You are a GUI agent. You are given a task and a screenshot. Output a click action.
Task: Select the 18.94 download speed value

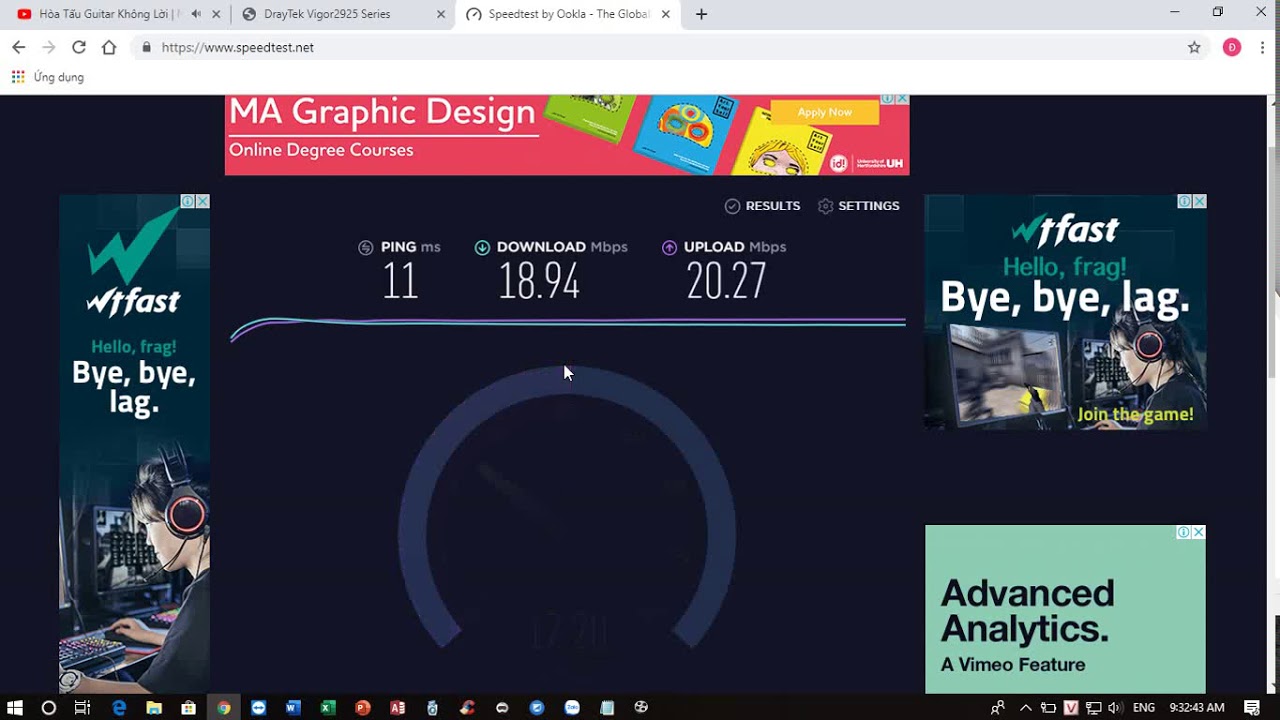(x=539, y=282)
